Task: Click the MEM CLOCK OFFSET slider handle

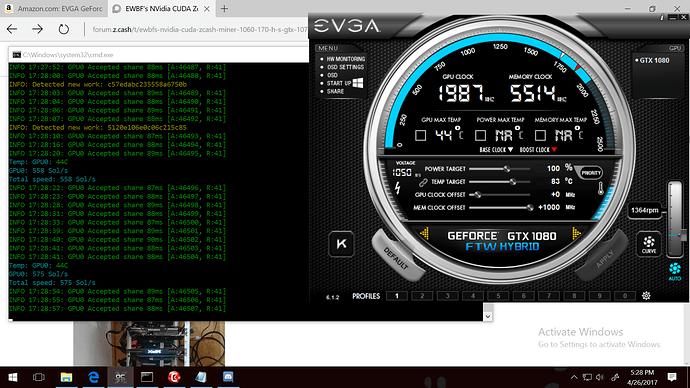Action: coord(530,207)
